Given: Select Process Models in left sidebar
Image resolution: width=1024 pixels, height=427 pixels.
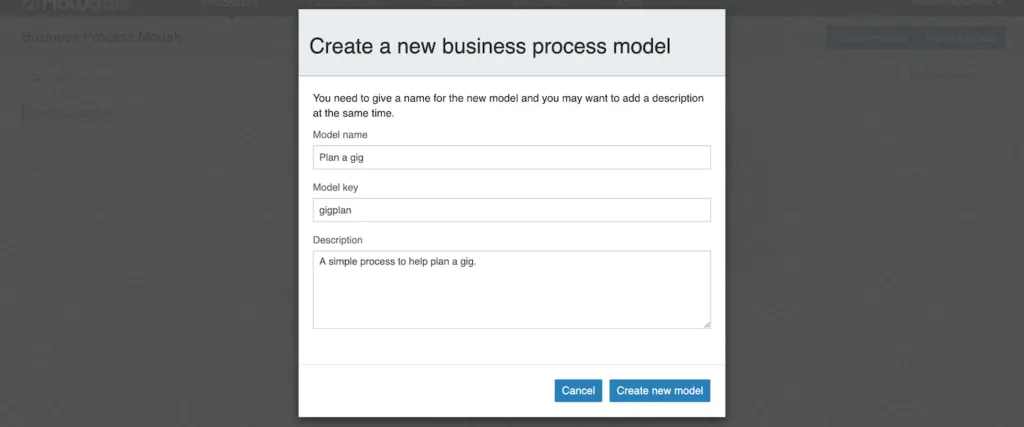Looking at the screenshot, I should click(x=71, y=113).
